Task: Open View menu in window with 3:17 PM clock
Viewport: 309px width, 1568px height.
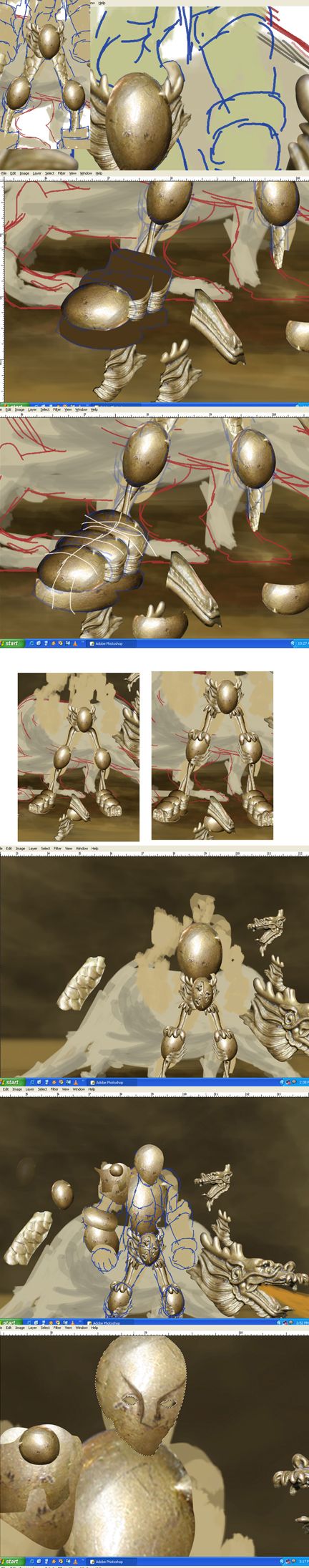Action: tap(69, 1328)
